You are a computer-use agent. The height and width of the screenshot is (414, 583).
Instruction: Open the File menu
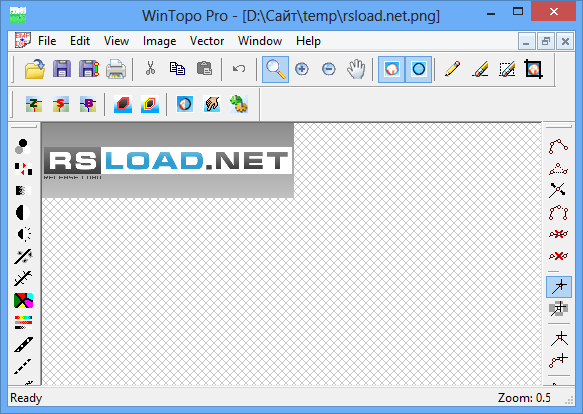[47, 41]
